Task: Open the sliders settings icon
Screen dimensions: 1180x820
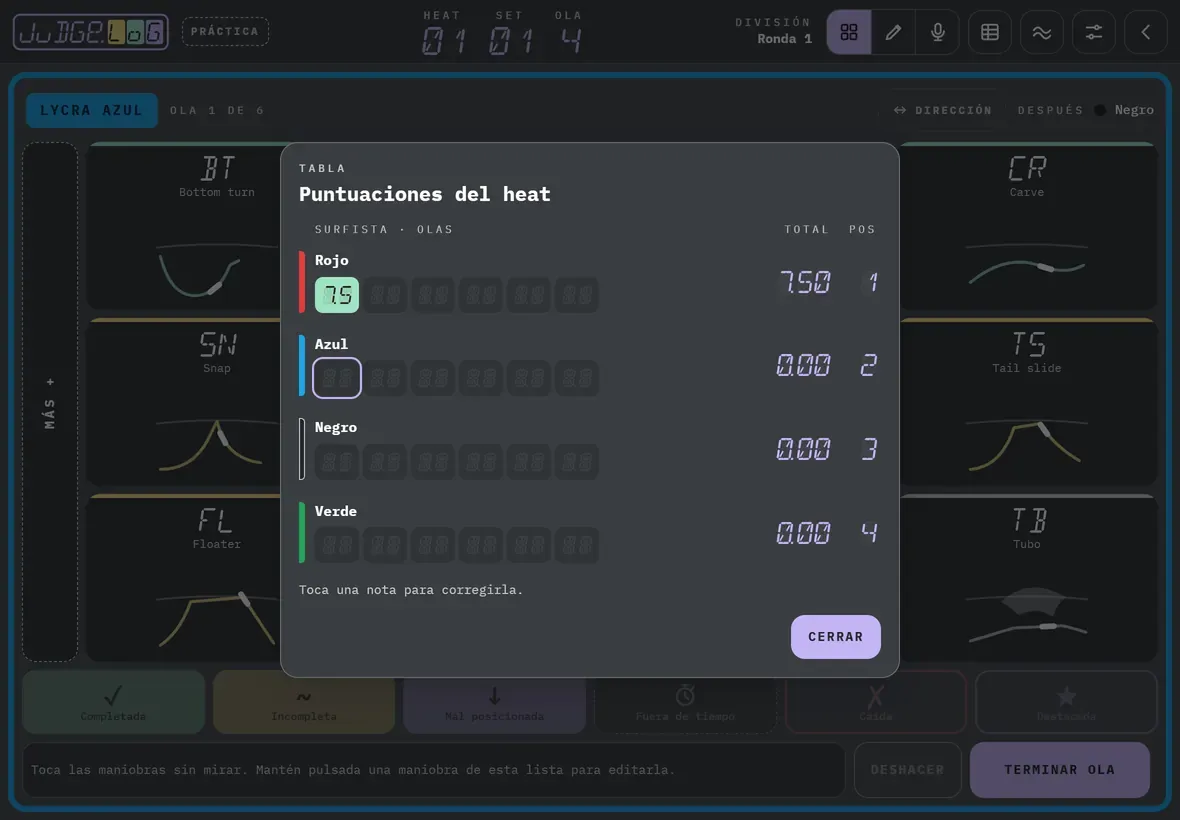Action: point(1093,32)
